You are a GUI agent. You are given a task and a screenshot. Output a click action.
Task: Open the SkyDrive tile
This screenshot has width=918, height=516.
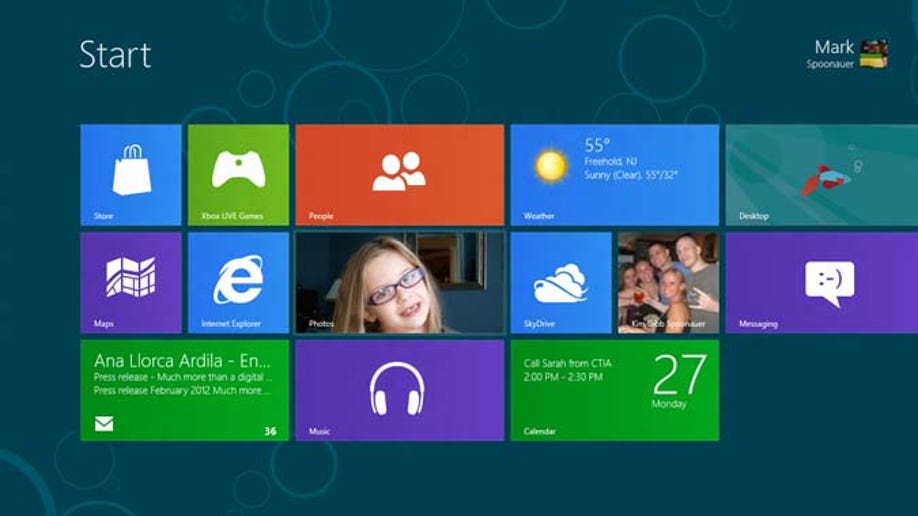click(x=561, y=282)
